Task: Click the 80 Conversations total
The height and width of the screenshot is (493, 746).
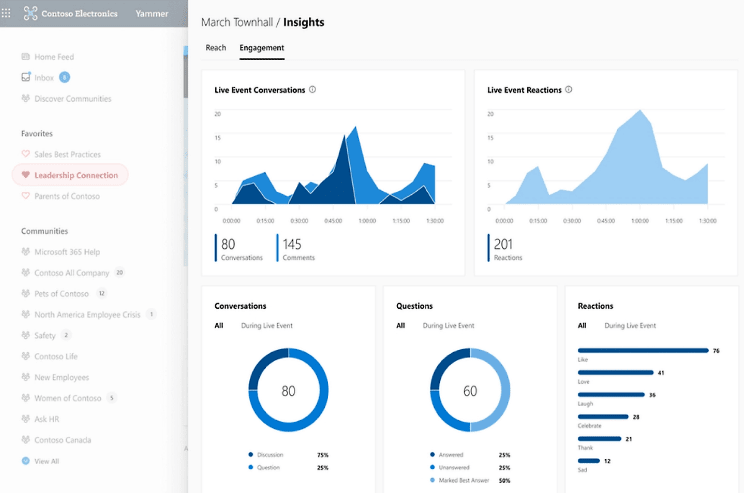Action: (239, 248)
